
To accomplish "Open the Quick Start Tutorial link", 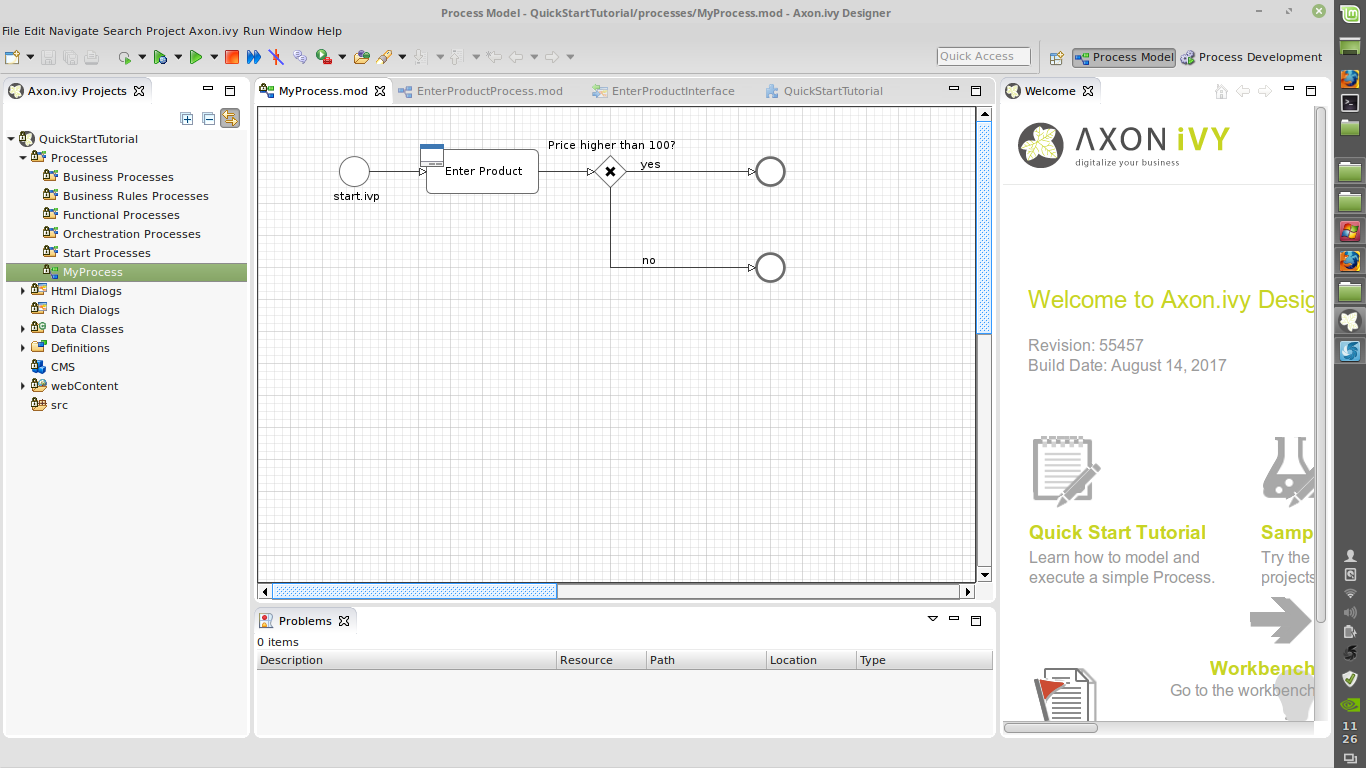I will tap(1117, 532).
